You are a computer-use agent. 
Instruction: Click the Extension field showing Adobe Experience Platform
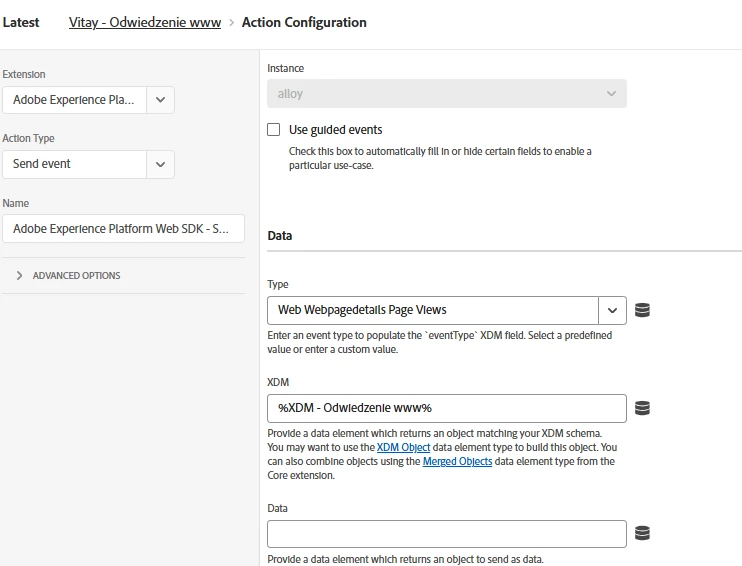point(75,100)
